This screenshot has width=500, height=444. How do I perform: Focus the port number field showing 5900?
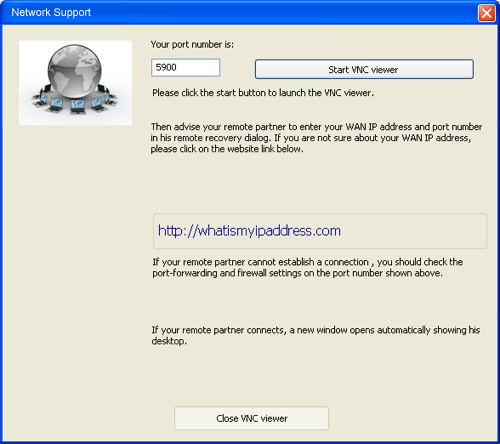tap(186, 68)
